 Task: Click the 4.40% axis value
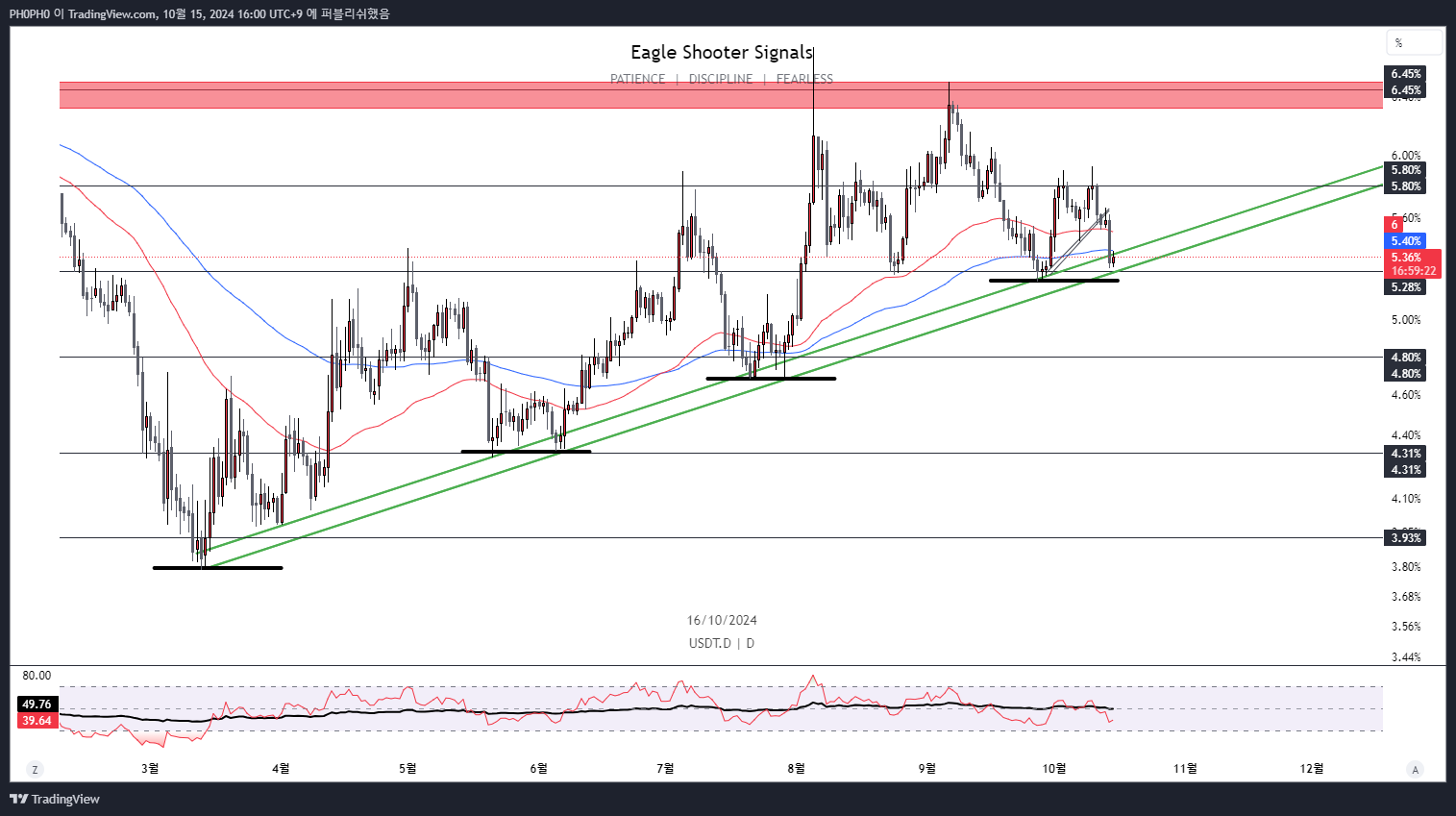point(1406,435)
